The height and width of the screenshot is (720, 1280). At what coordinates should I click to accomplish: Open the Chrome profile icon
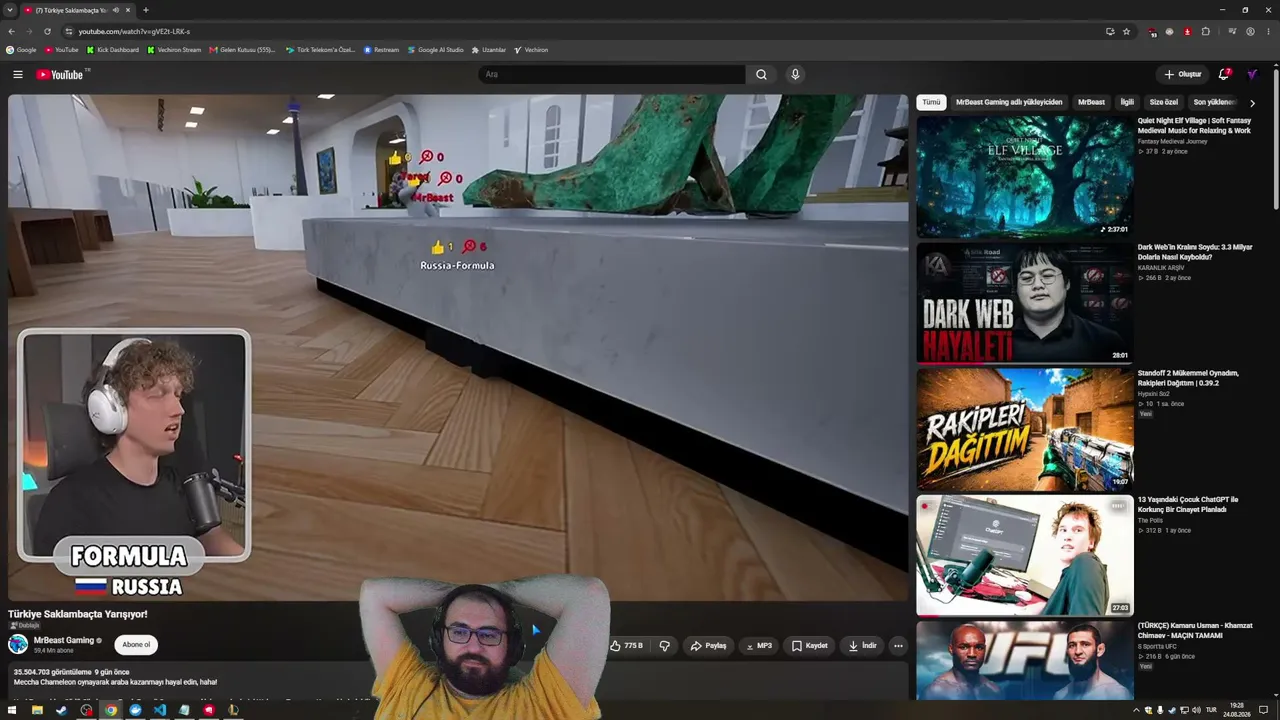[1250, 31]
